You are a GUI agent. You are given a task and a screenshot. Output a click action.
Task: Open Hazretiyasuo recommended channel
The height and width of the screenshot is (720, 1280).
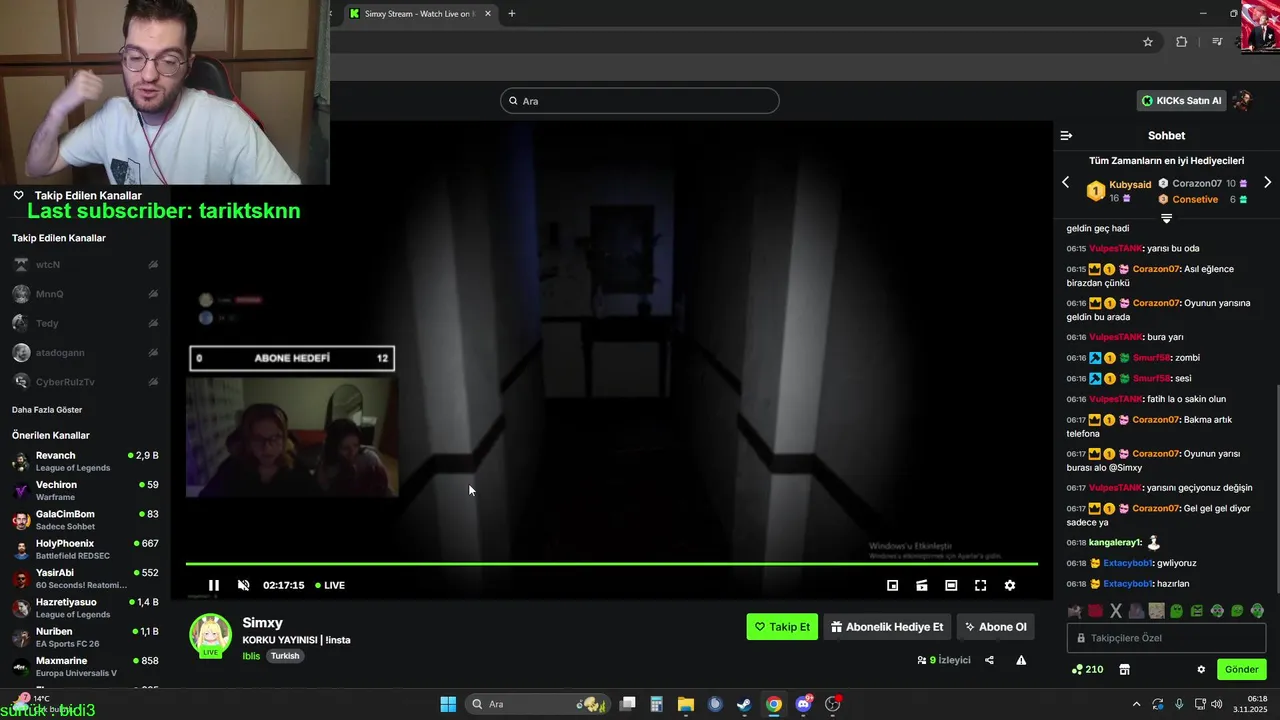pyautogui.click(x=85, y=608)
